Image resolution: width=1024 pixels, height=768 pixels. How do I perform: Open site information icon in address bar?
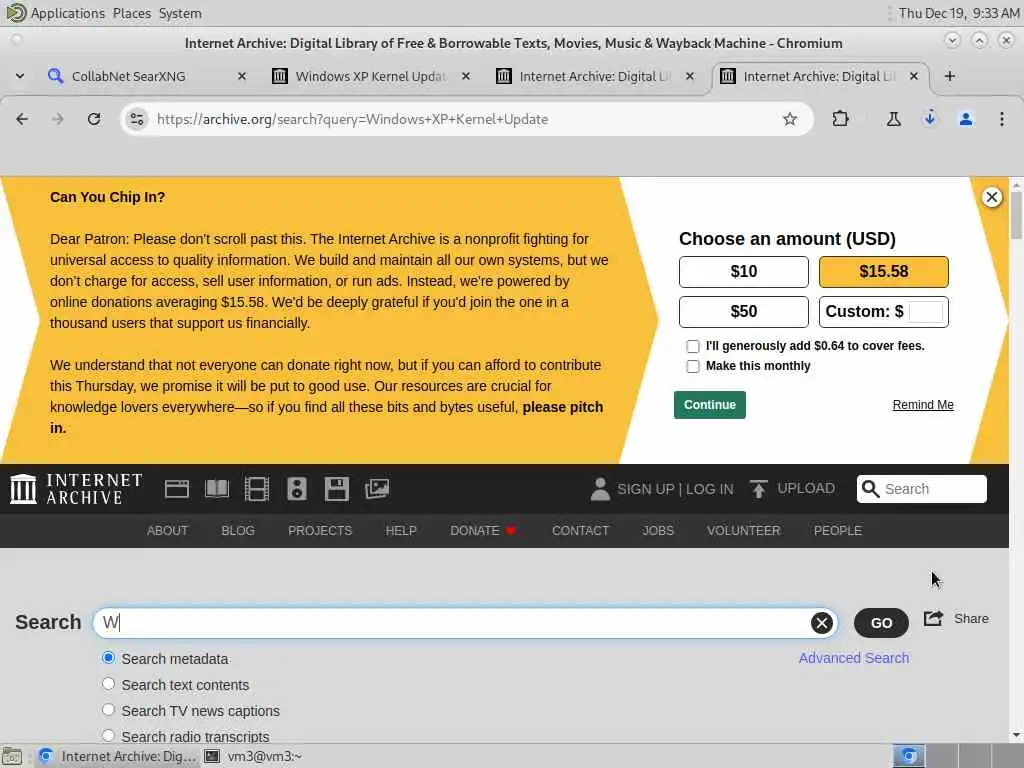136,119
